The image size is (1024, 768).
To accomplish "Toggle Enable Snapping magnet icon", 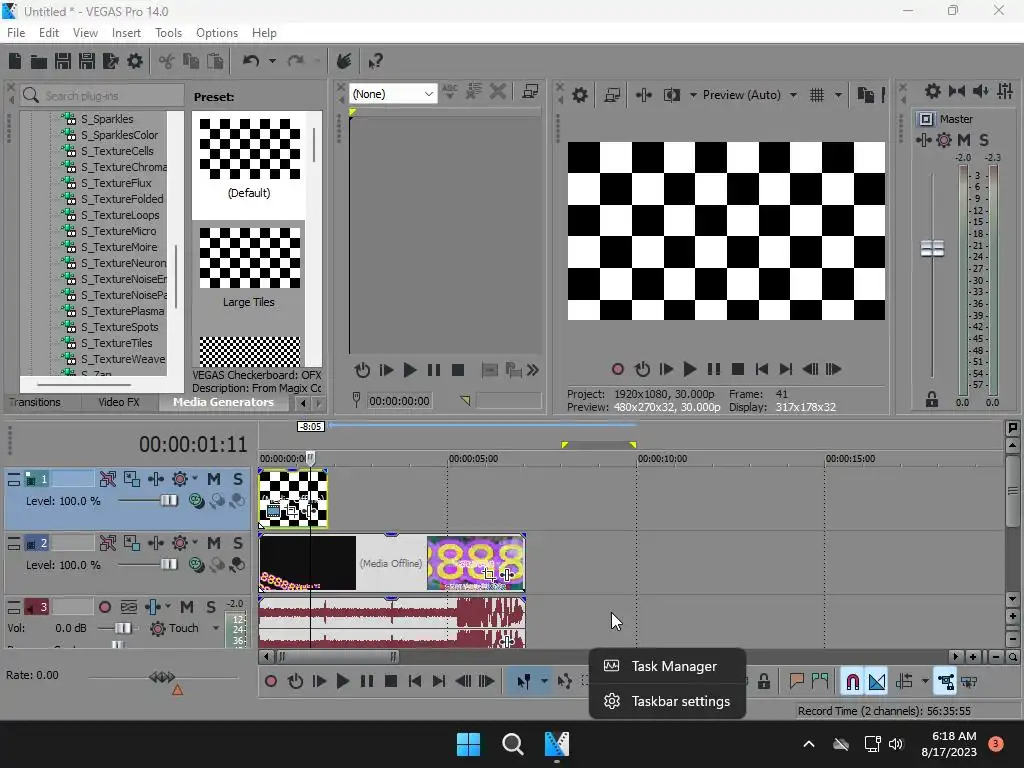I will [852, 682].
